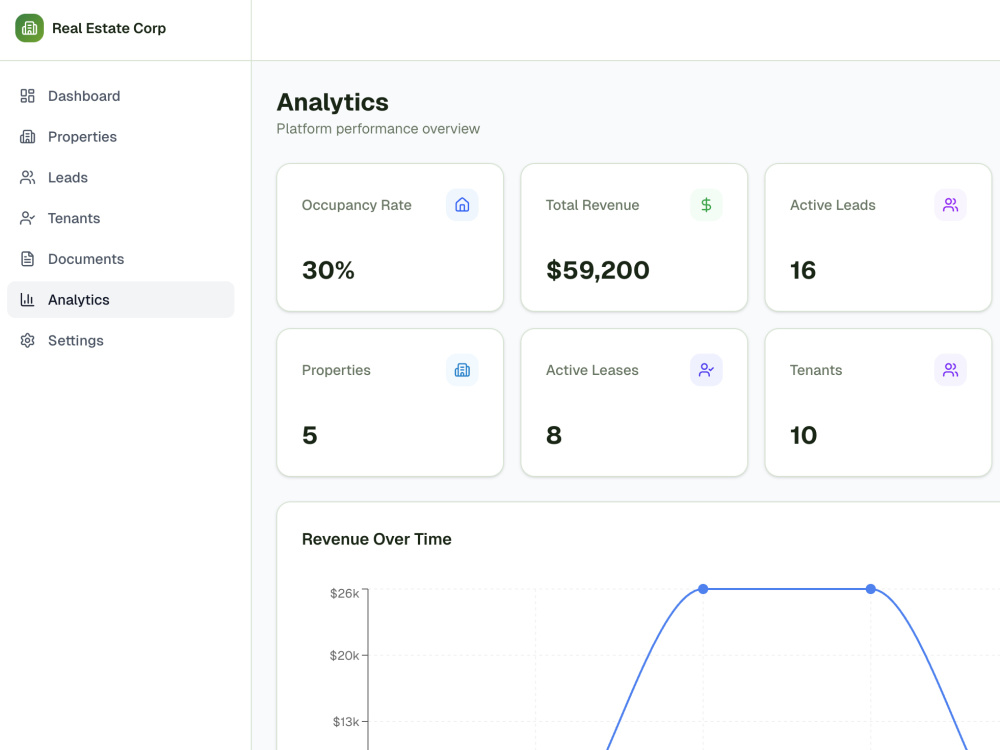Click the Active Leads count of 16

click(x=803, y=270)
